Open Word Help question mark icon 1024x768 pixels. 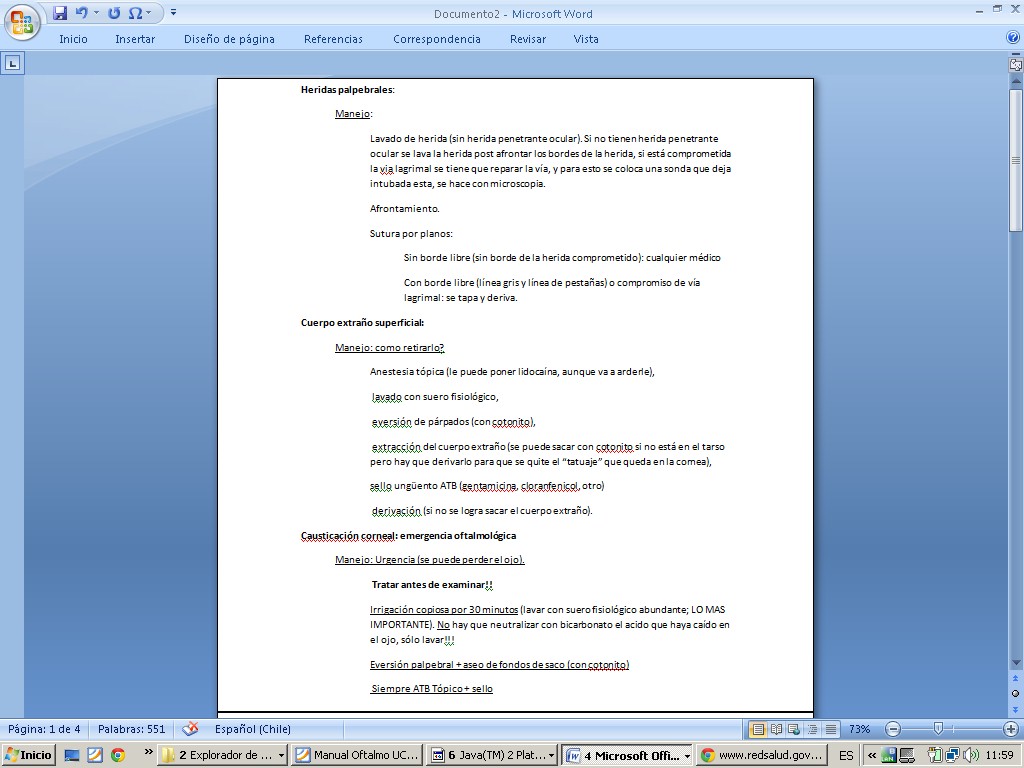pos(1012,38)
